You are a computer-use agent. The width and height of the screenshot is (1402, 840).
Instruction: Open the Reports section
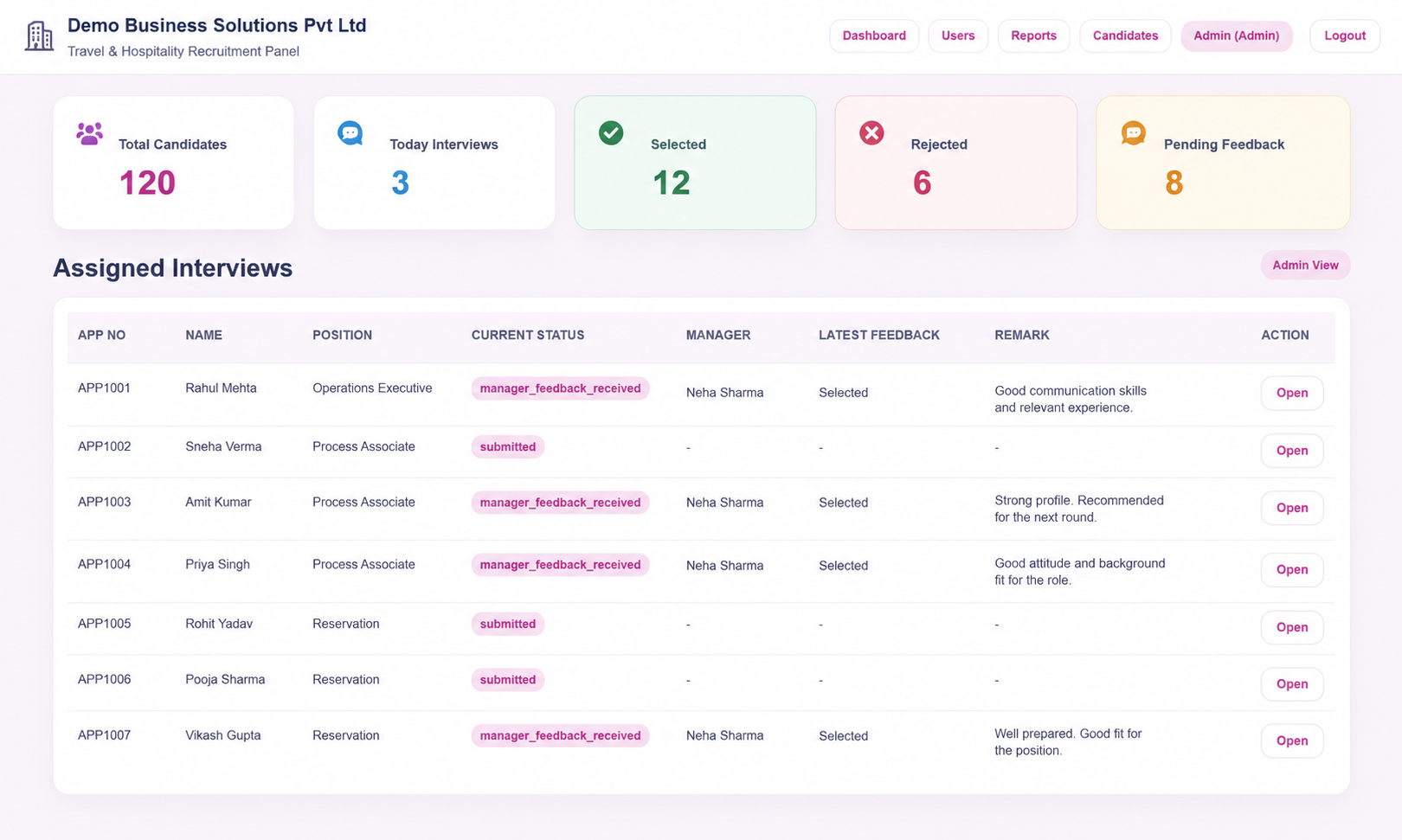(x=1033, y=35)
